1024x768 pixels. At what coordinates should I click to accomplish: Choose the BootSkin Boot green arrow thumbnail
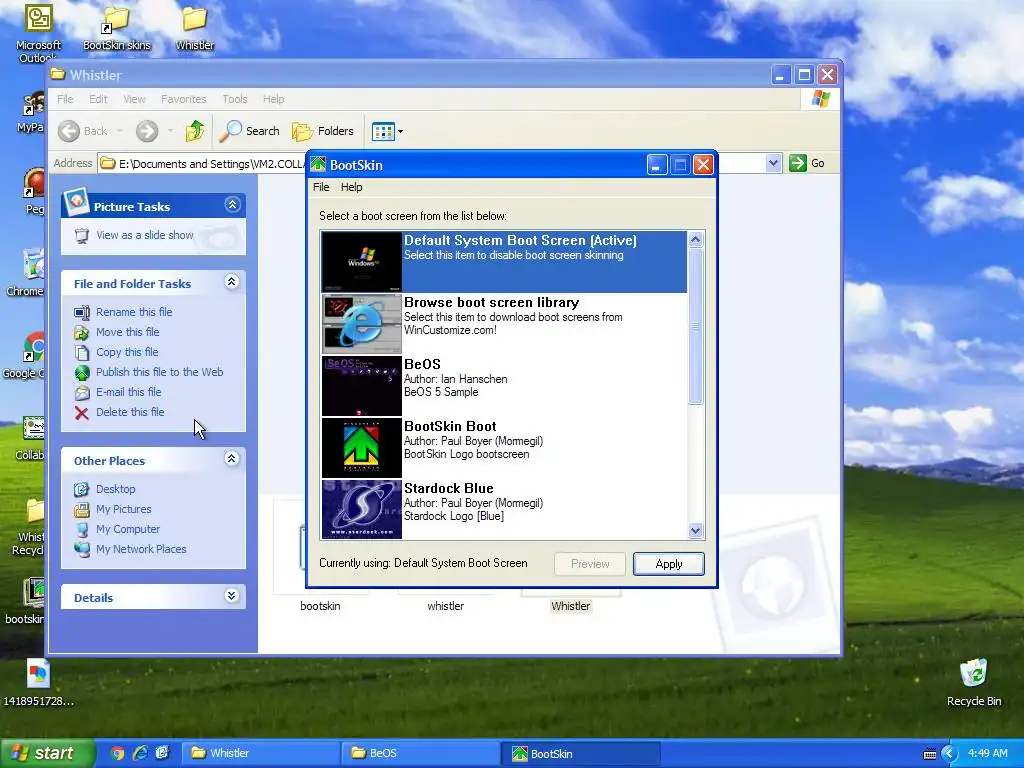point(361,447)
